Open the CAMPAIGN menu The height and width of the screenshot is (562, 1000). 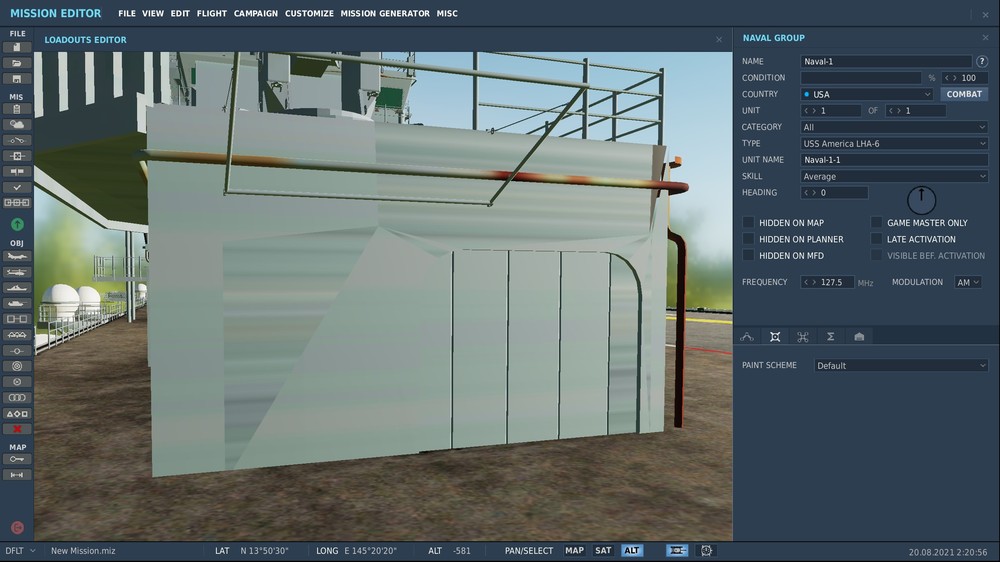tap(256, 13)
